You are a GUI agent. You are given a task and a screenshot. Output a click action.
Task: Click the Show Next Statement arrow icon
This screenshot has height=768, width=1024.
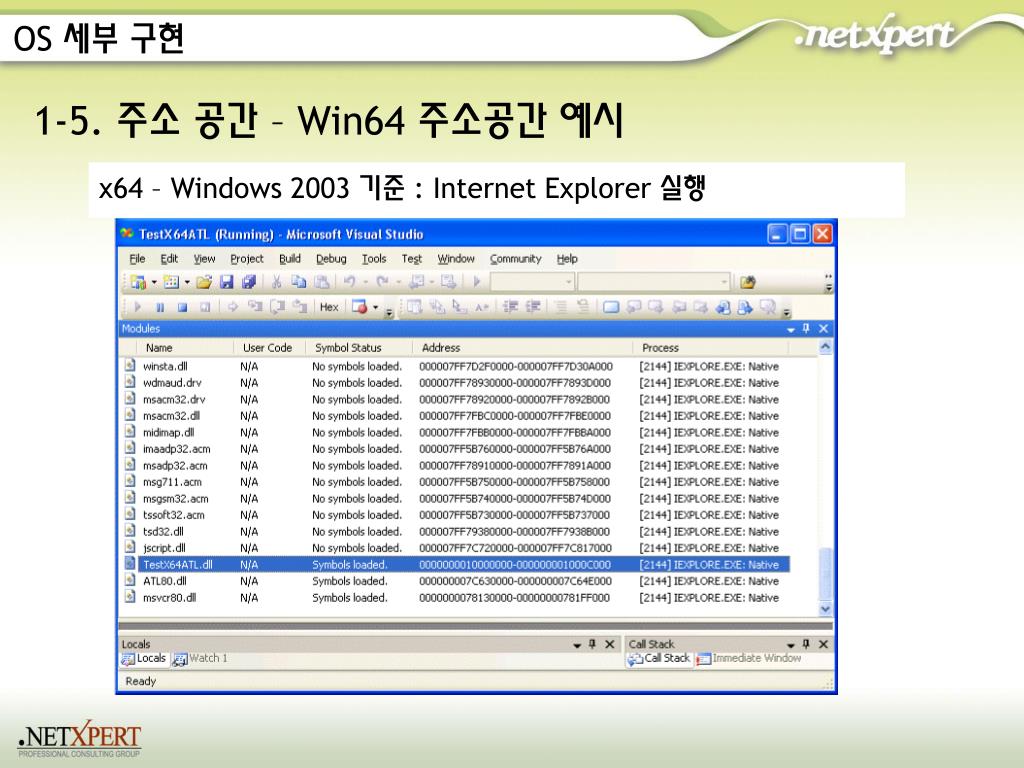pos(232,307)
